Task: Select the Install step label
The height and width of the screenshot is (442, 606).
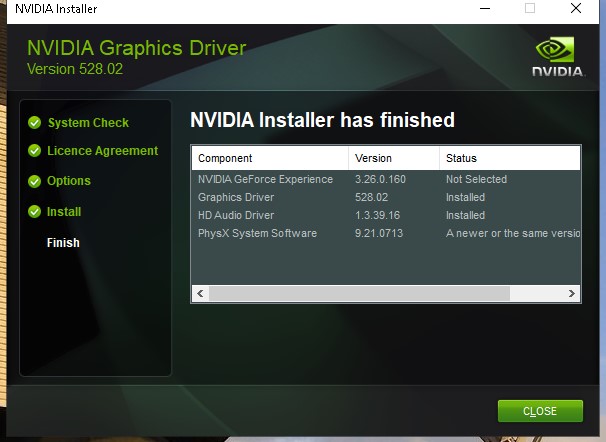Action: 64,211
